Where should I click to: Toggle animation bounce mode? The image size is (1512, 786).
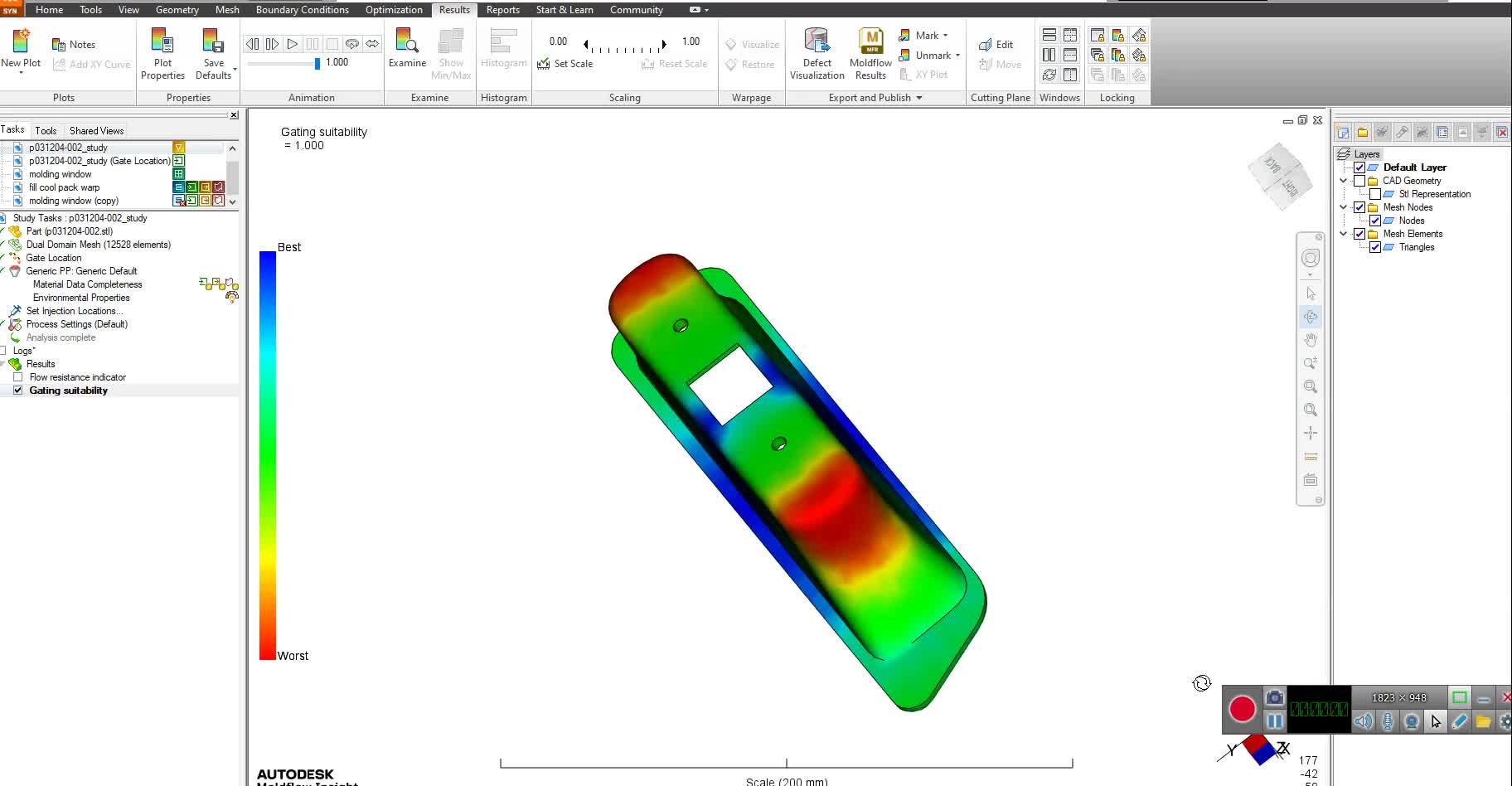pyautogui.click(x=372, y=44)
